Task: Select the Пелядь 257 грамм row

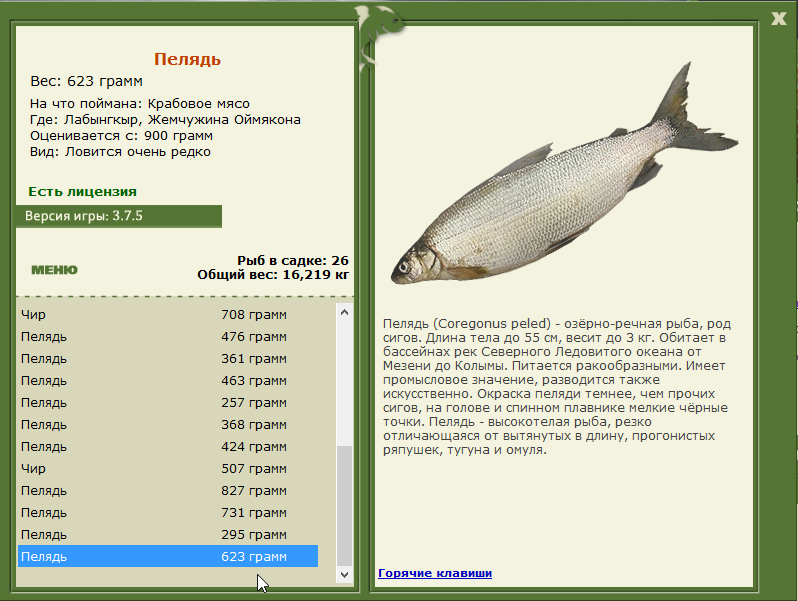Action: tap(168, 403)
